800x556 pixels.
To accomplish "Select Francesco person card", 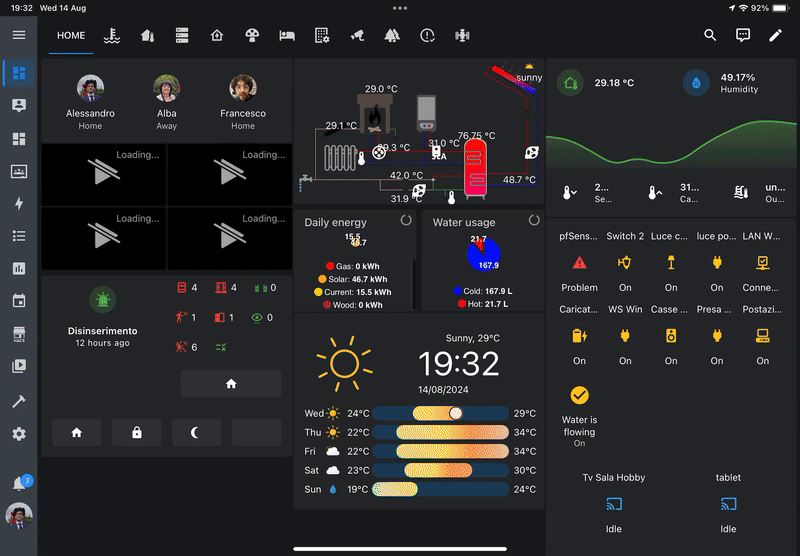I will pos(243,102).
